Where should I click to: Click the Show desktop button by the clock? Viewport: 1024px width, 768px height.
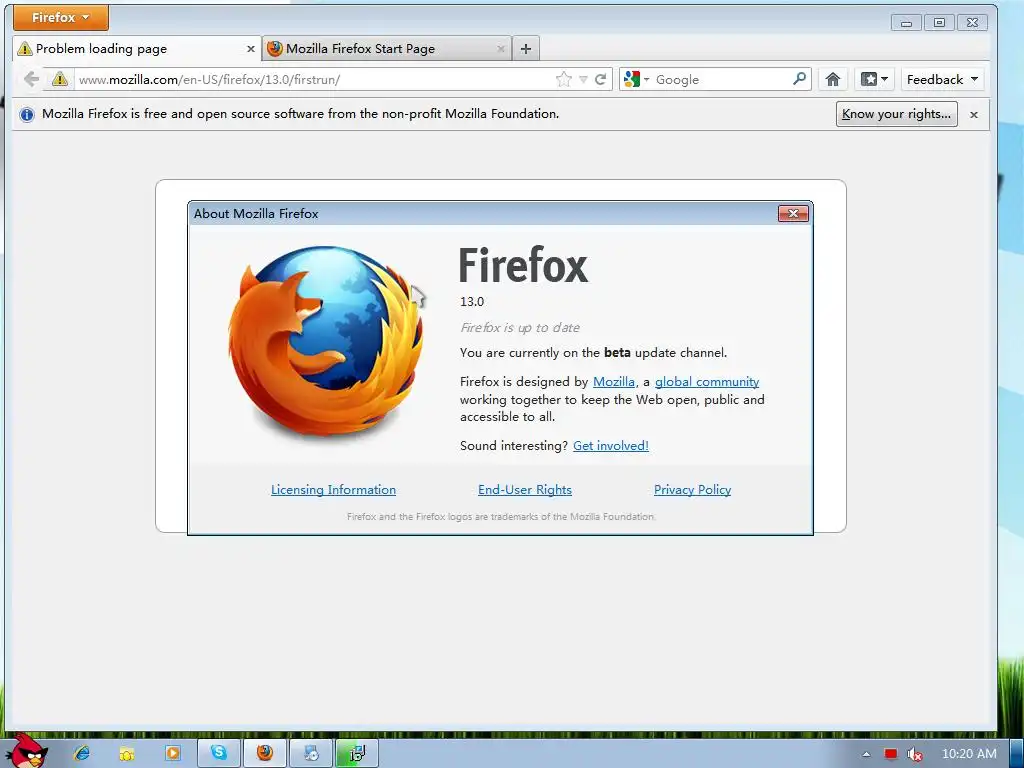(x=1016, y=754)
